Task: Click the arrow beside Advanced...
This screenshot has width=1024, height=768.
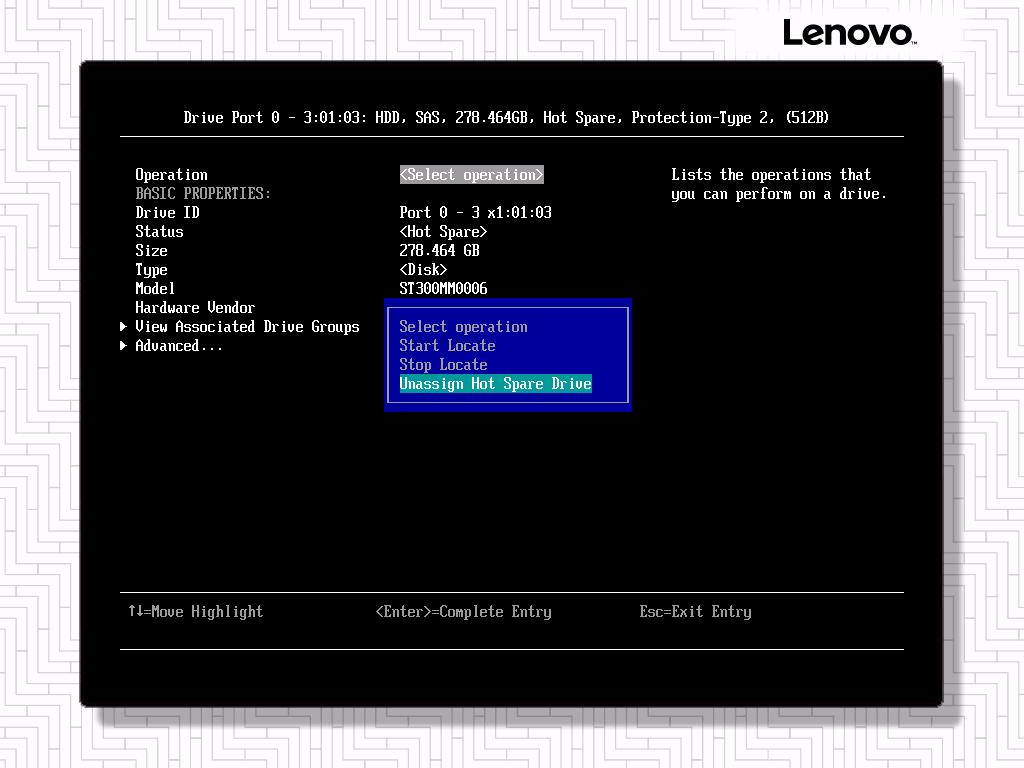Action: [x=124, y=346]
